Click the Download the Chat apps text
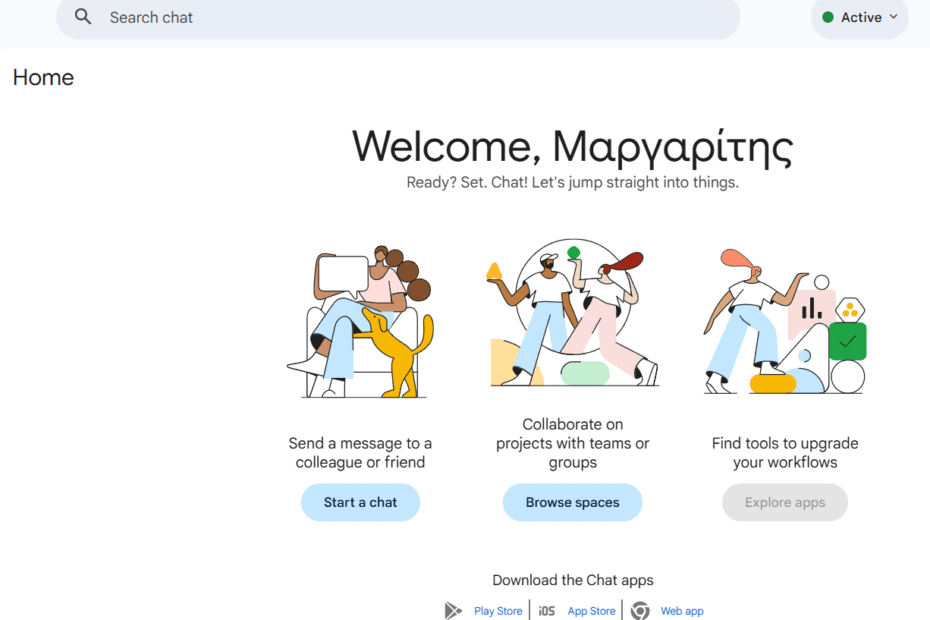 [x=572, y=580]
